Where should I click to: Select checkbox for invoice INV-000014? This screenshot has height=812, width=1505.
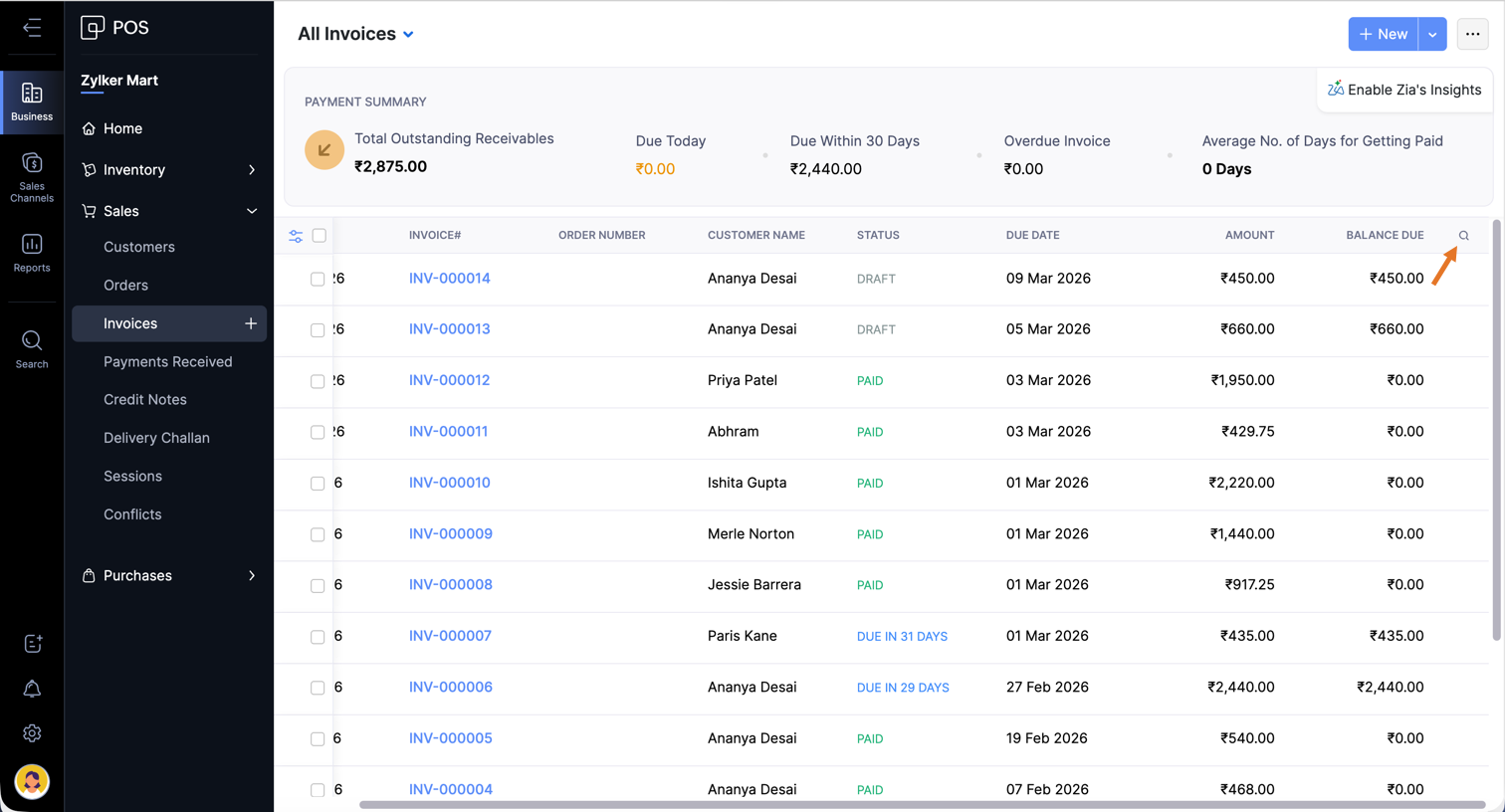pos(318,280)
